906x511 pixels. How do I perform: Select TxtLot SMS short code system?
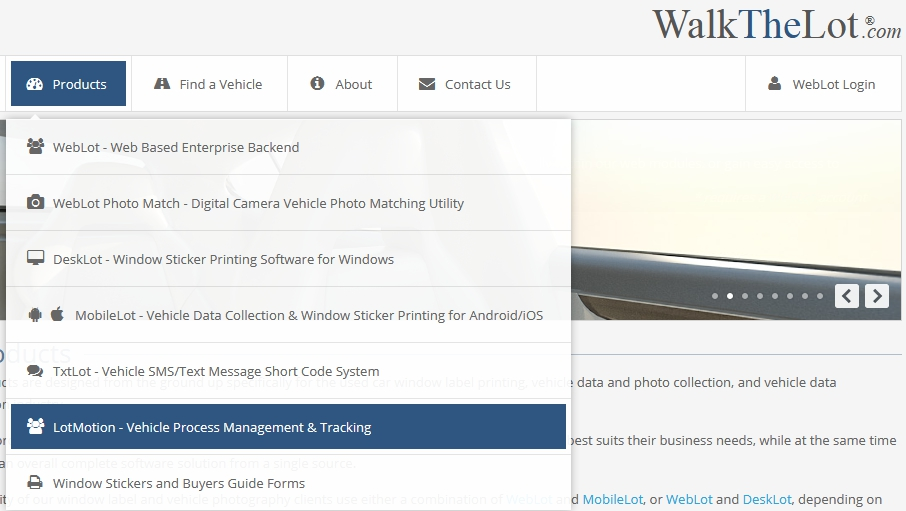[x=288, y=371]
